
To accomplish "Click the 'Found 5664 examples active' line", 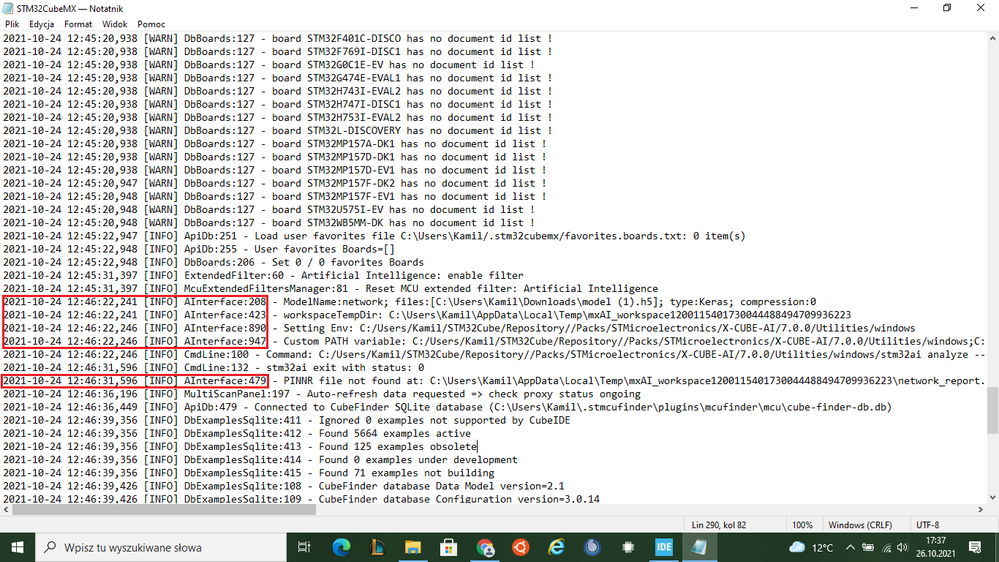I will pyautogui.click(x=237, y=433).
